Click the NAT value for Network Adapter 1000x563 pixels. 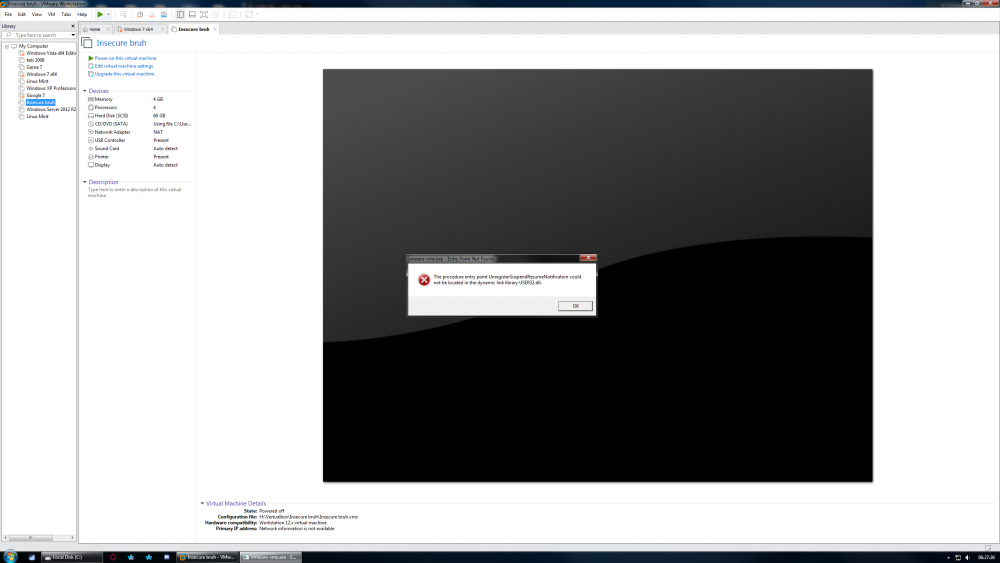point(158,132)
